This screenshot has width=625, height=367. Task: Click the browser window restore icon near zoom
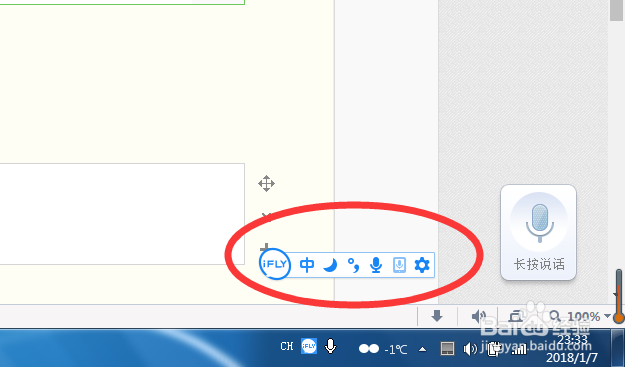pyautogui.click(x=516, y=316)
